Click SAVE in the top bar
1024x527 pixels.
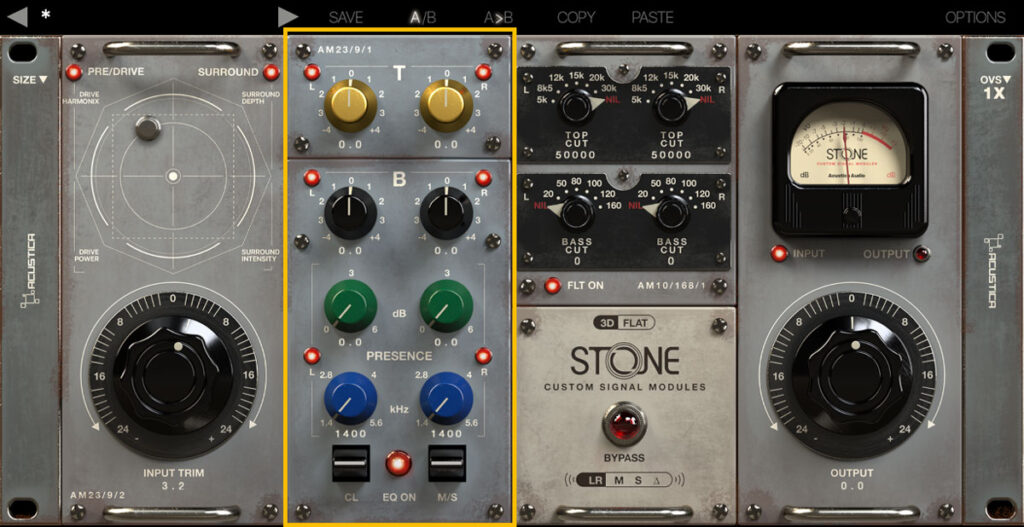[345, 18]
